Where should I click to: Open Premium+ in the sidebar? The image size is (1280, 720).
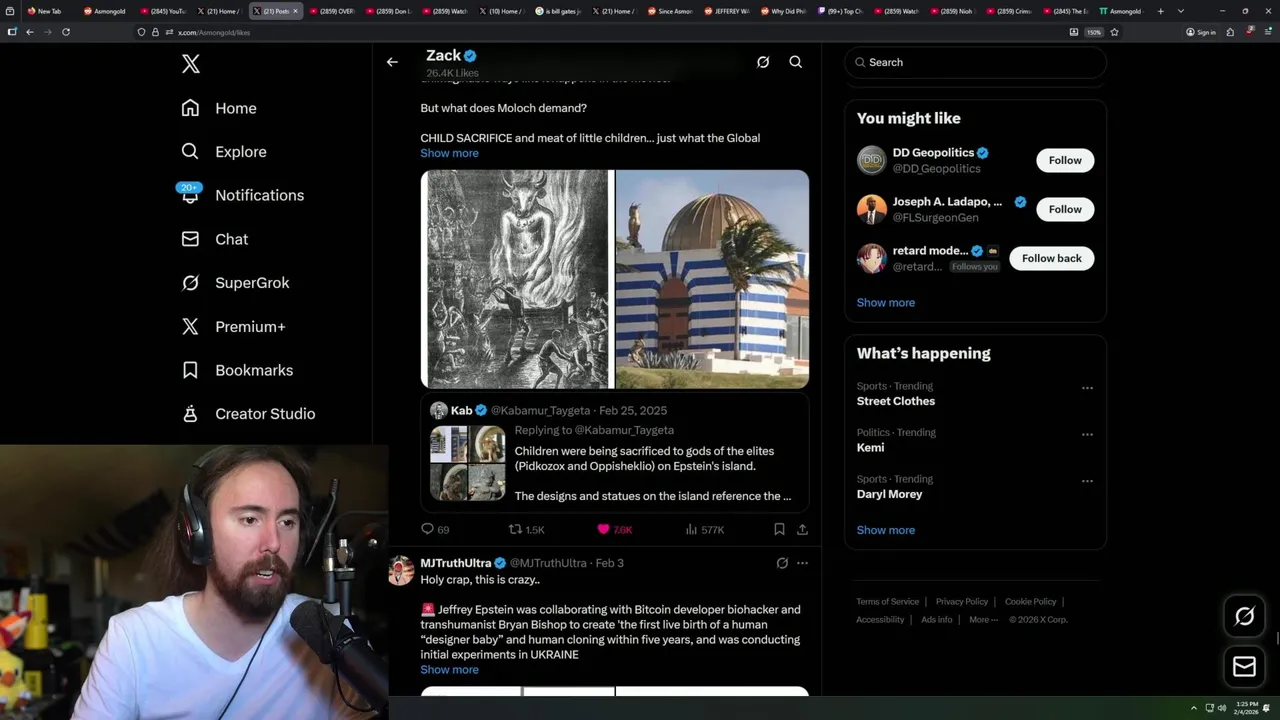point(233,327)
